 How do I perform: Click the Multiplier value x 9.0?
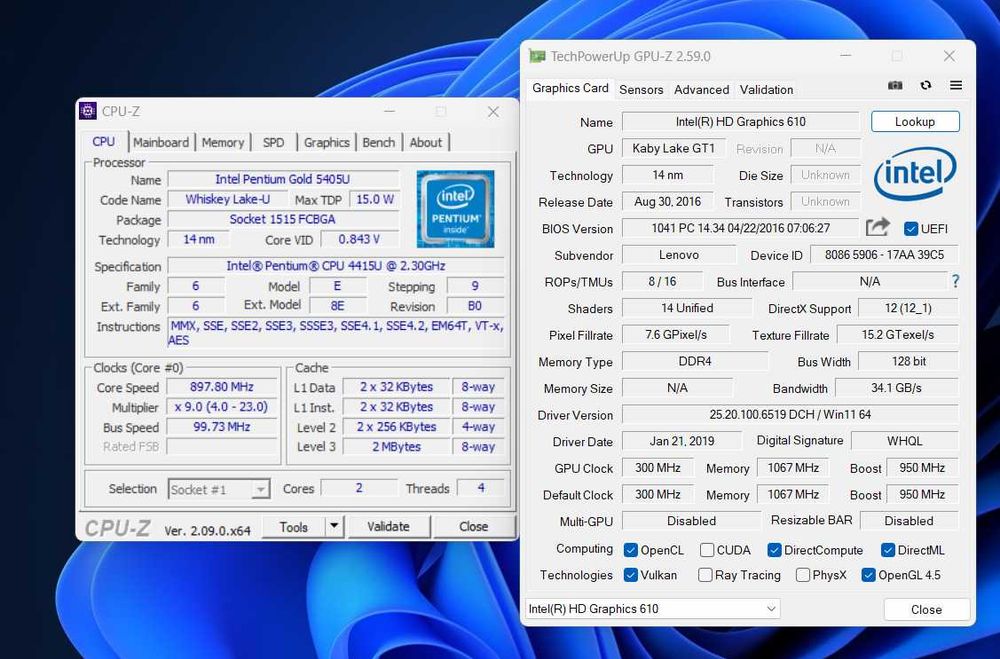tap(221, 406)
